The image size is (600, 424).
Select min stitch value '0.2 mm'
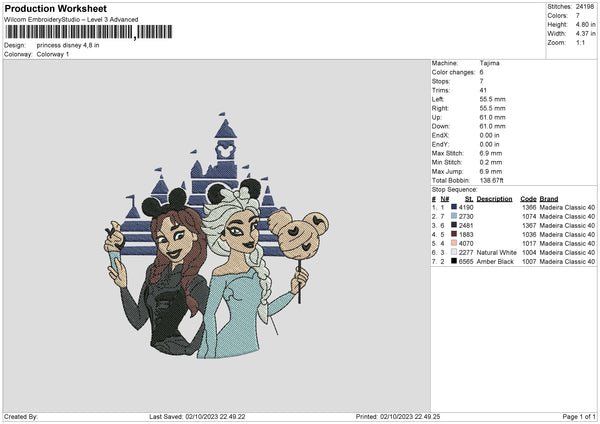(x=492, y=162)
